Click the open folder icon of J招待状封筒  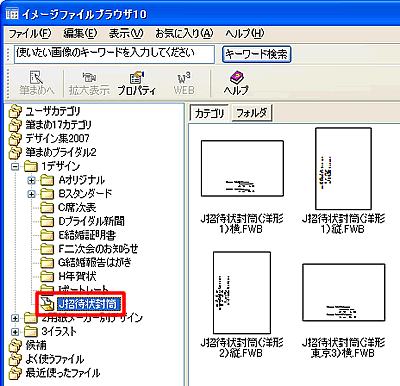point(47,304)
